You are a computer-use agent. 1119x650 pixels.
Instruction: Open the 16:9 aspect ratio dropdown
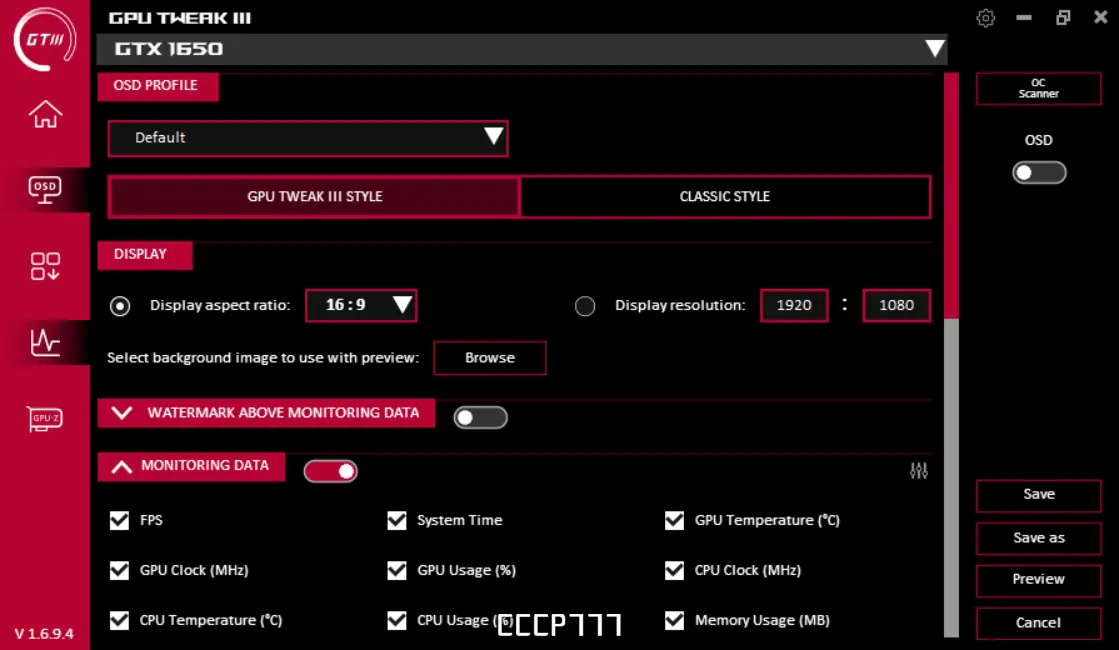[361, 305]
